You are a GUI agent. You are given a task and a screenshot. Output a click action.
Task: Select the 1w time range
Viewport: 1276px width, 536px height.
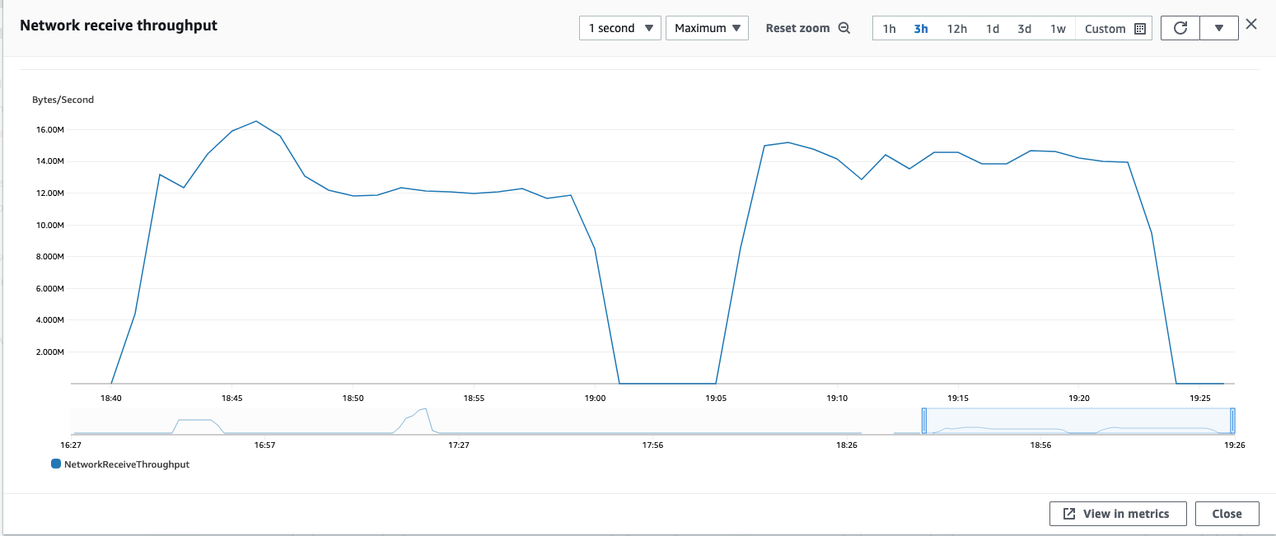[1058, 29]
